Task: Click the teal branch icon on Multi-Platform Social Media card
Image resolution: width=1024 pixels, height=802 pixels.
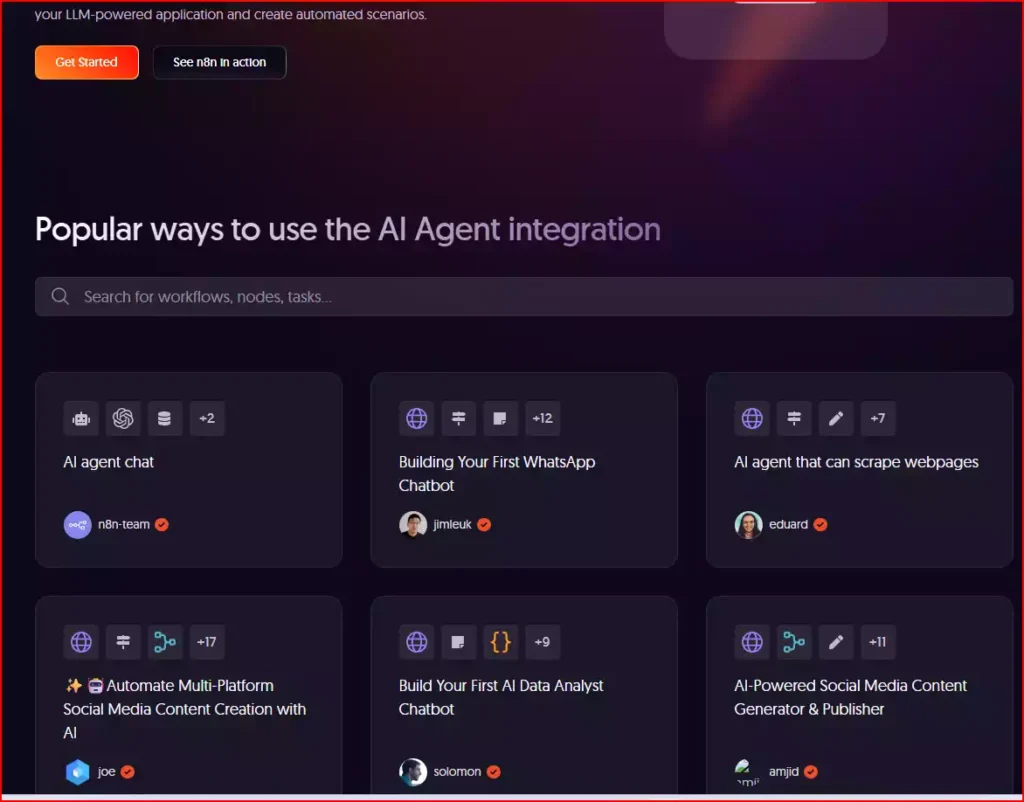Action: (165, 642)
